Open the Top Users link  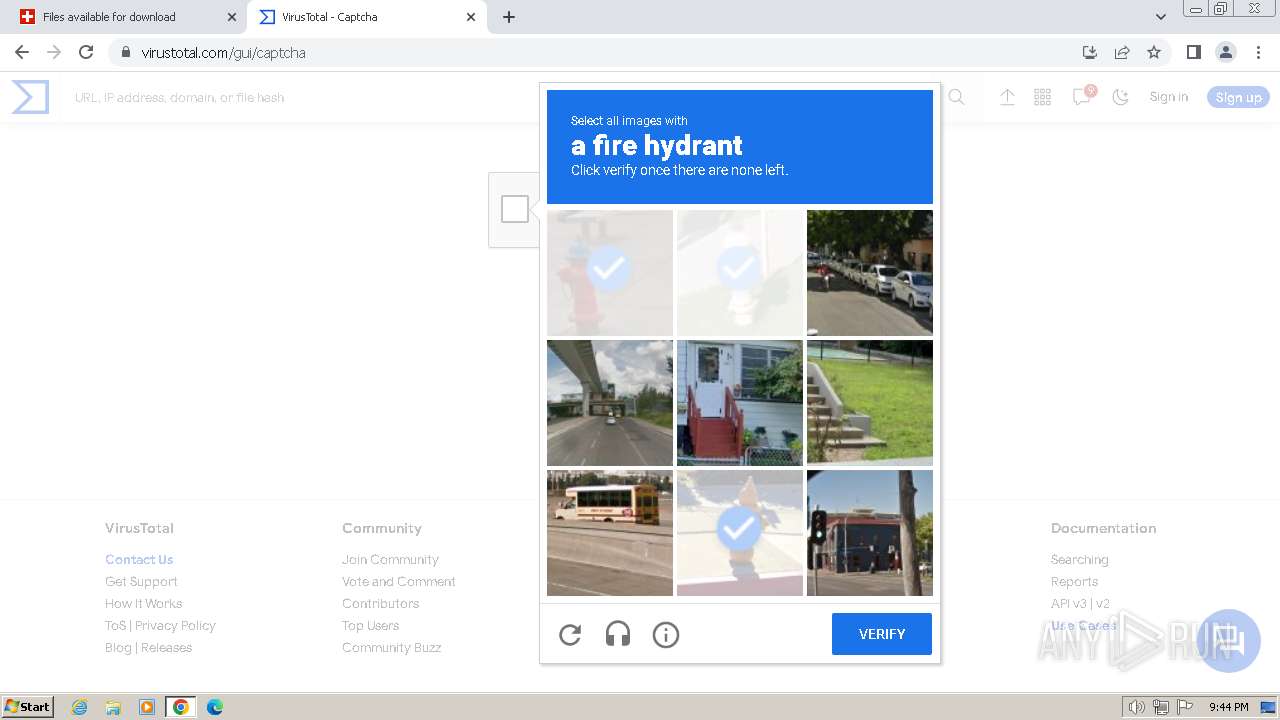coord(370,625)
